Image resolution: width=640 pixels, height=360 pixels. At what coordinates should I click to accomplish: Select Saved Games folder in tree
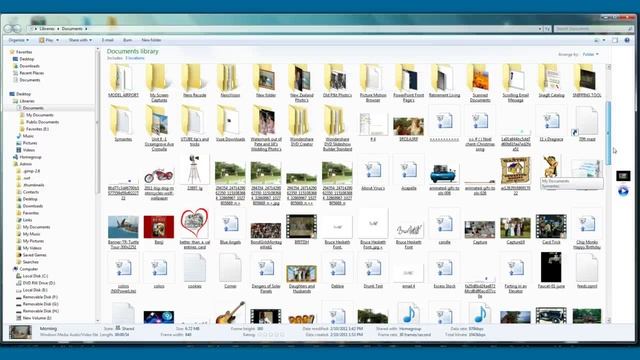pos(34,255)
